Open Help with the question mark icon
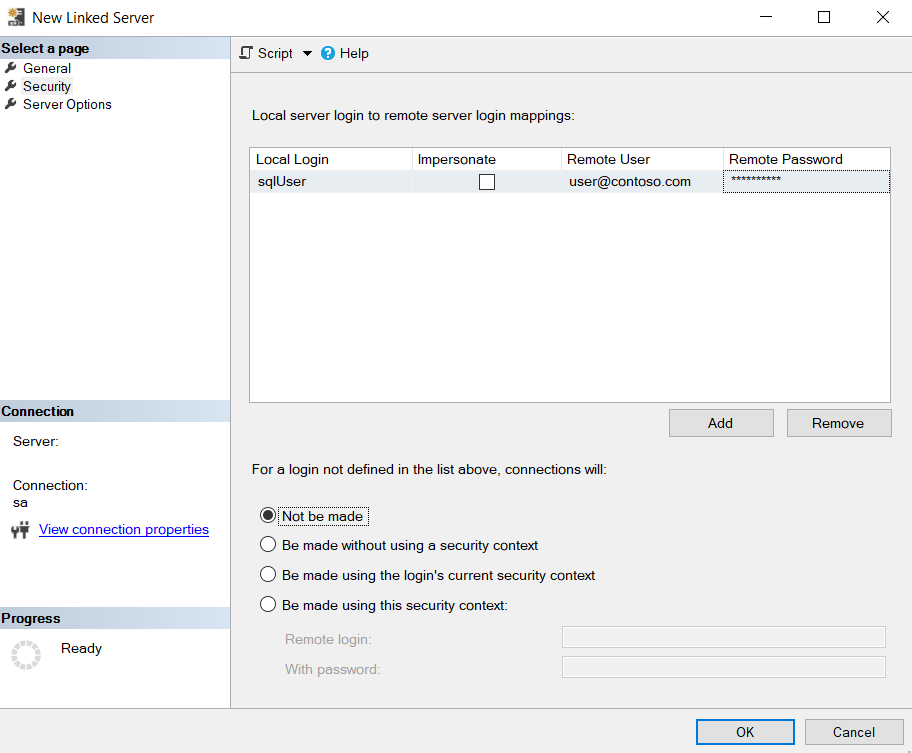 329,53
